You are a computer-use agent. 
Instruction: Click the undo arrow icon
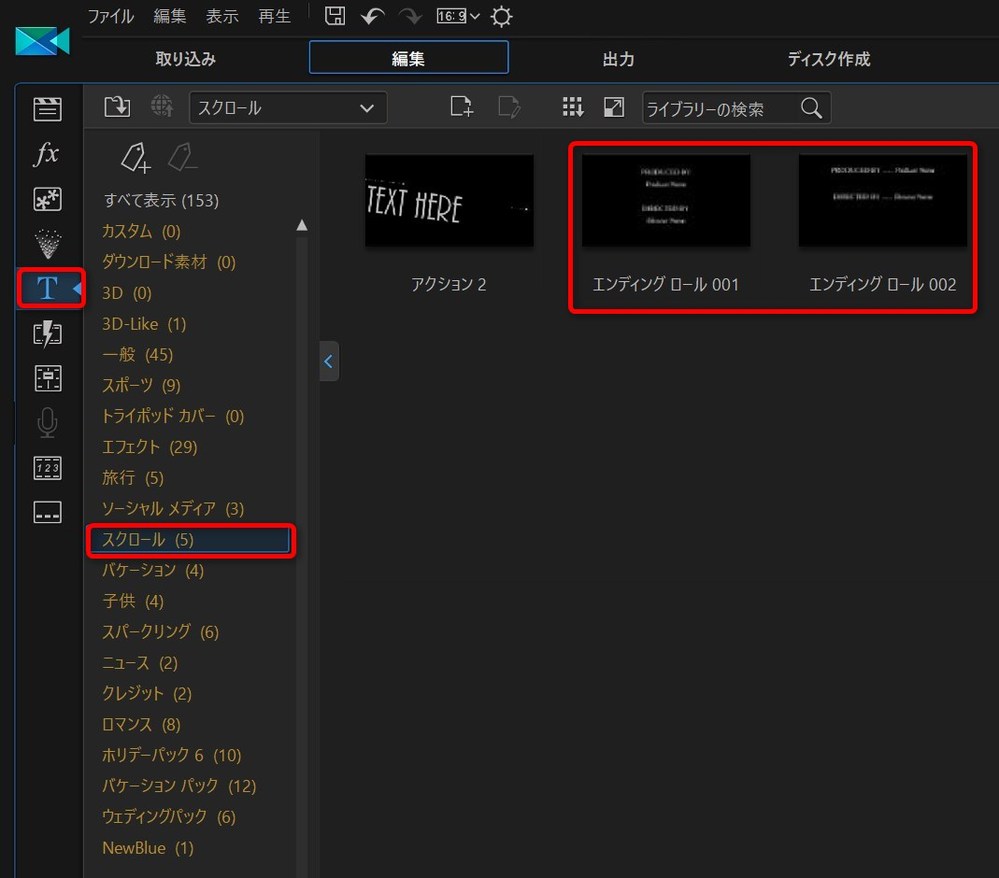[373, 16]
